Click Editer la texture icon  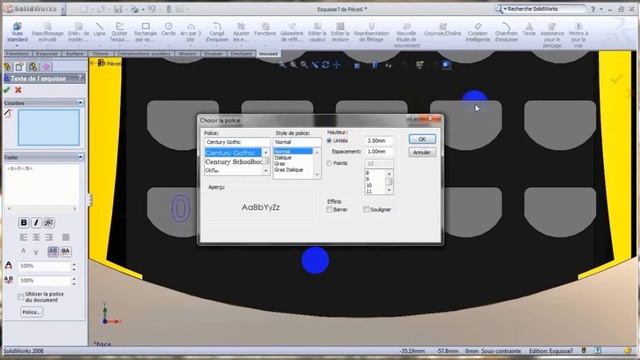[340, 32]
